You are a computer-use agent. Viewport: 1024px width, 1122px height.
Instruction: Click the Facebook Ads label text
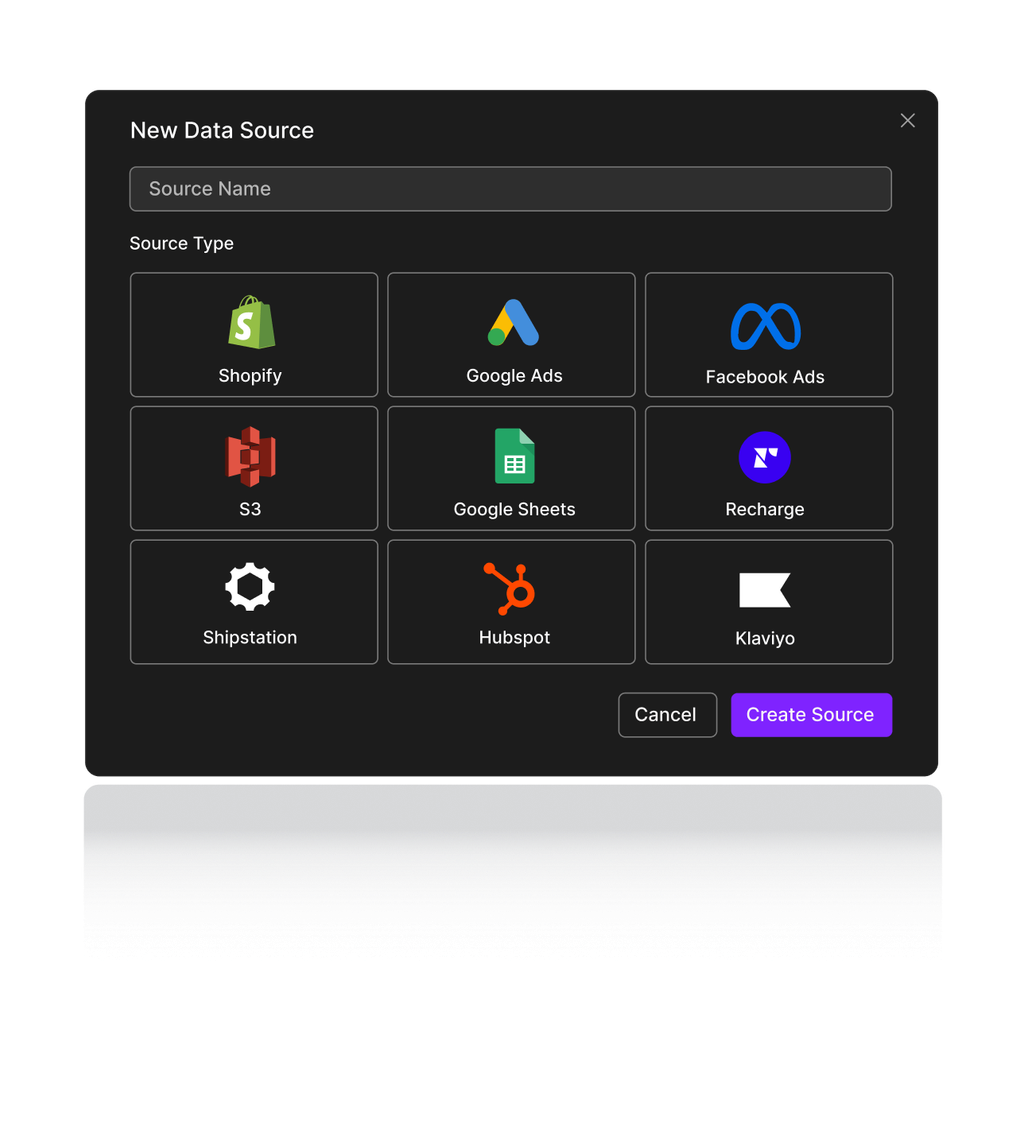tap(764, 377)
